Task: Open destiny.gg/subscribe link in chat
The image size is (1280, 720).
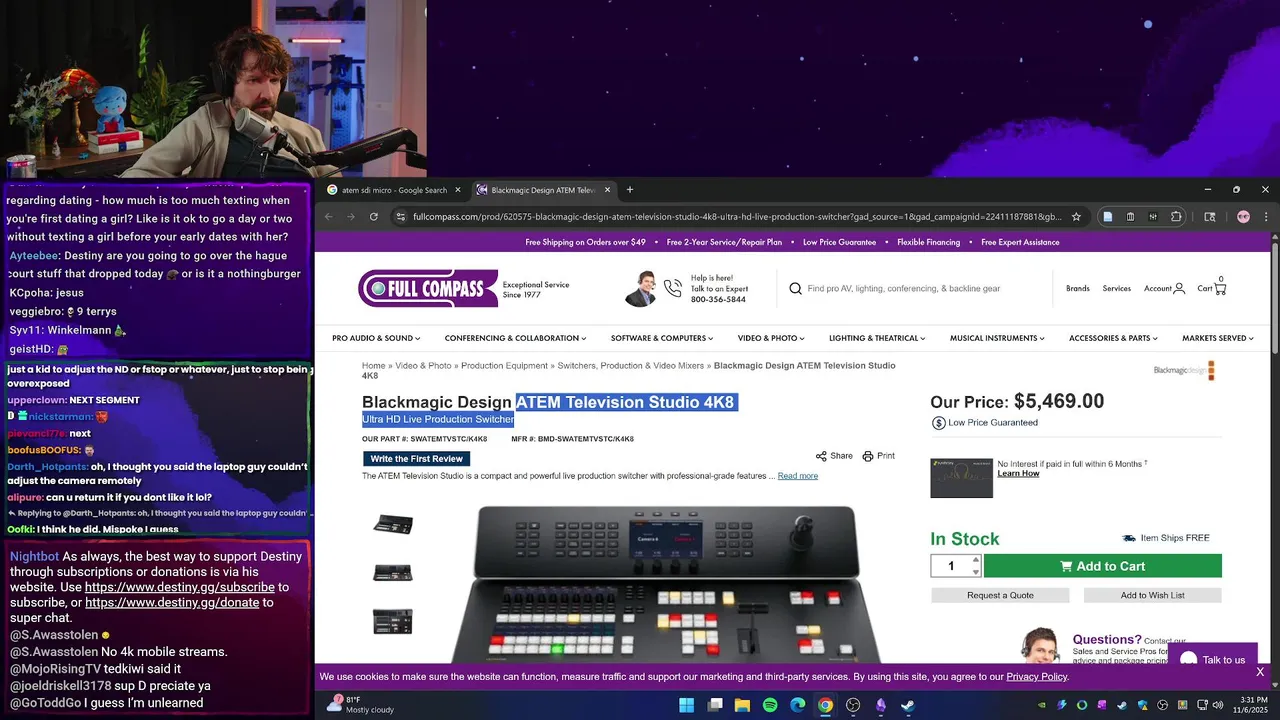Action: point(180,587)
